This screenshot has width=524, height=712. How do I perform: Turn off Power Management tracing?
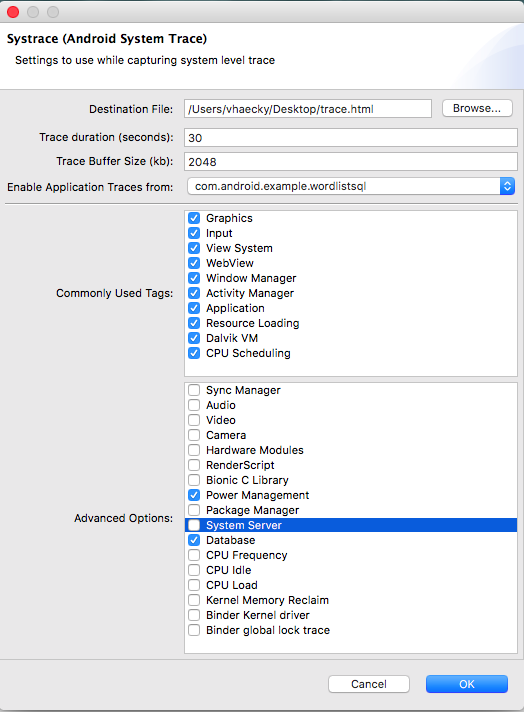(x=194, y=495)
